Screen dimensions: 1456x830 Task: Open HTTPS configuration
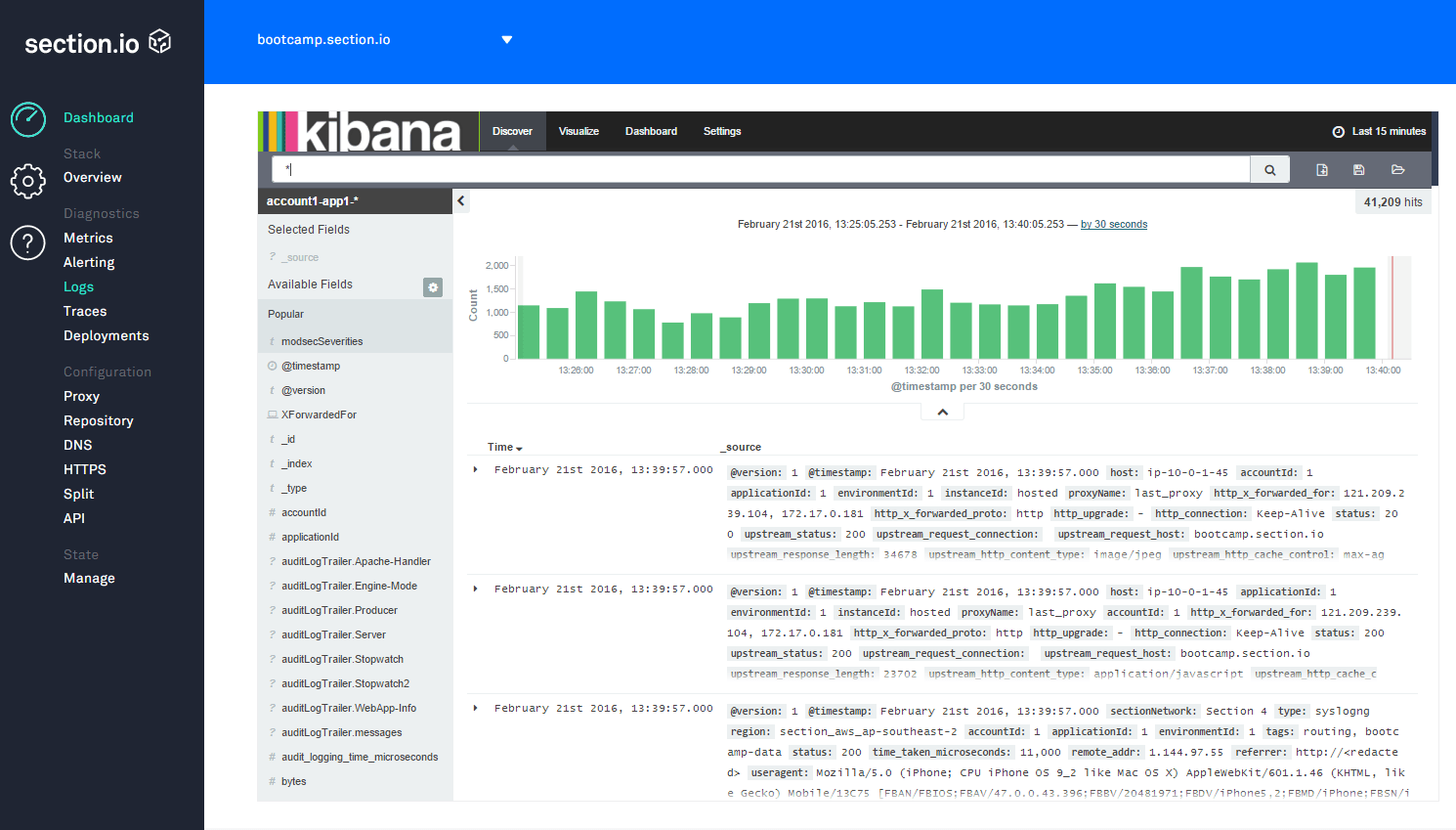(x=85, y=470)
